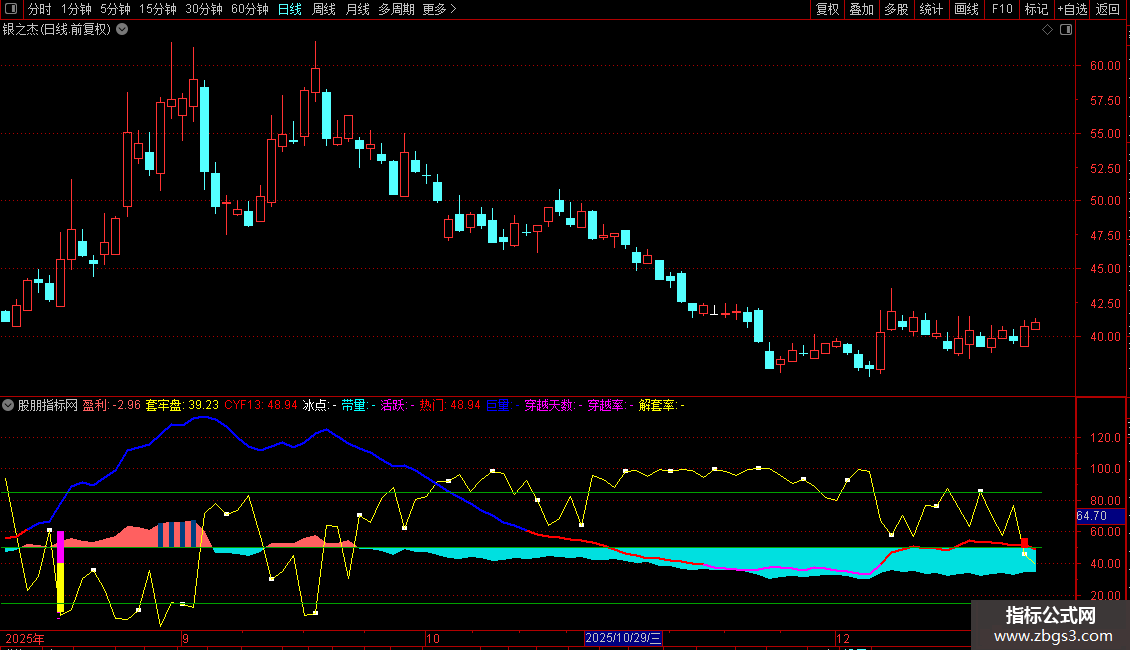Switch to the 周线 weekly tab
Screen dimensions: 1130x650
tap(324, 10)
